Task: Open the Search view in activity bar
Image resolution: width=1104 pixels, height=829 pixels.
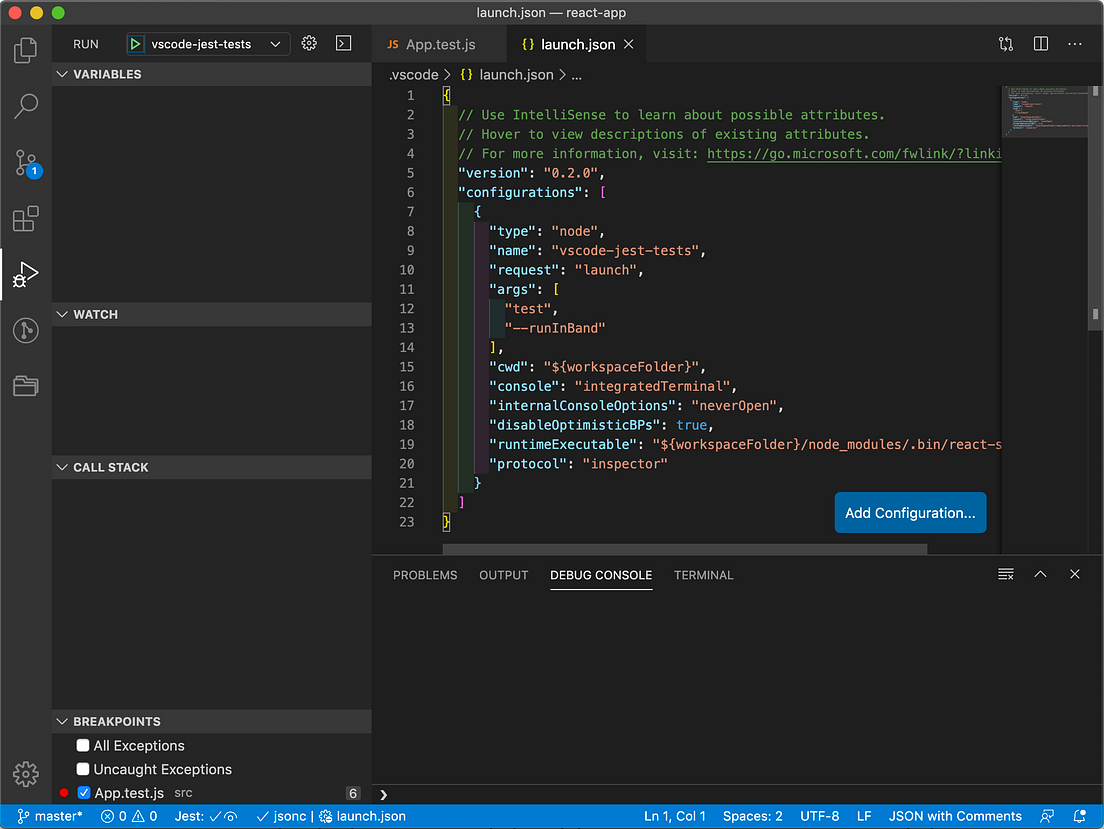Action: 25,106
